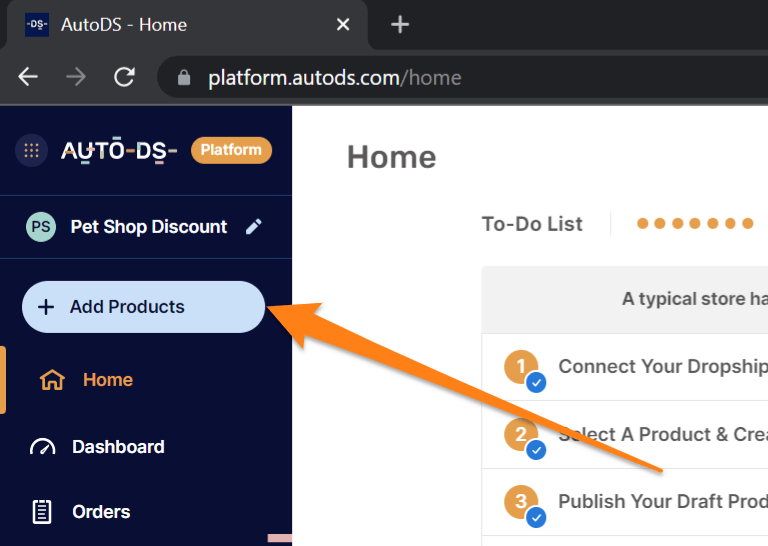Edit store name with pencil icon
This screenshot has width=768, height=546.
point(254,226)
